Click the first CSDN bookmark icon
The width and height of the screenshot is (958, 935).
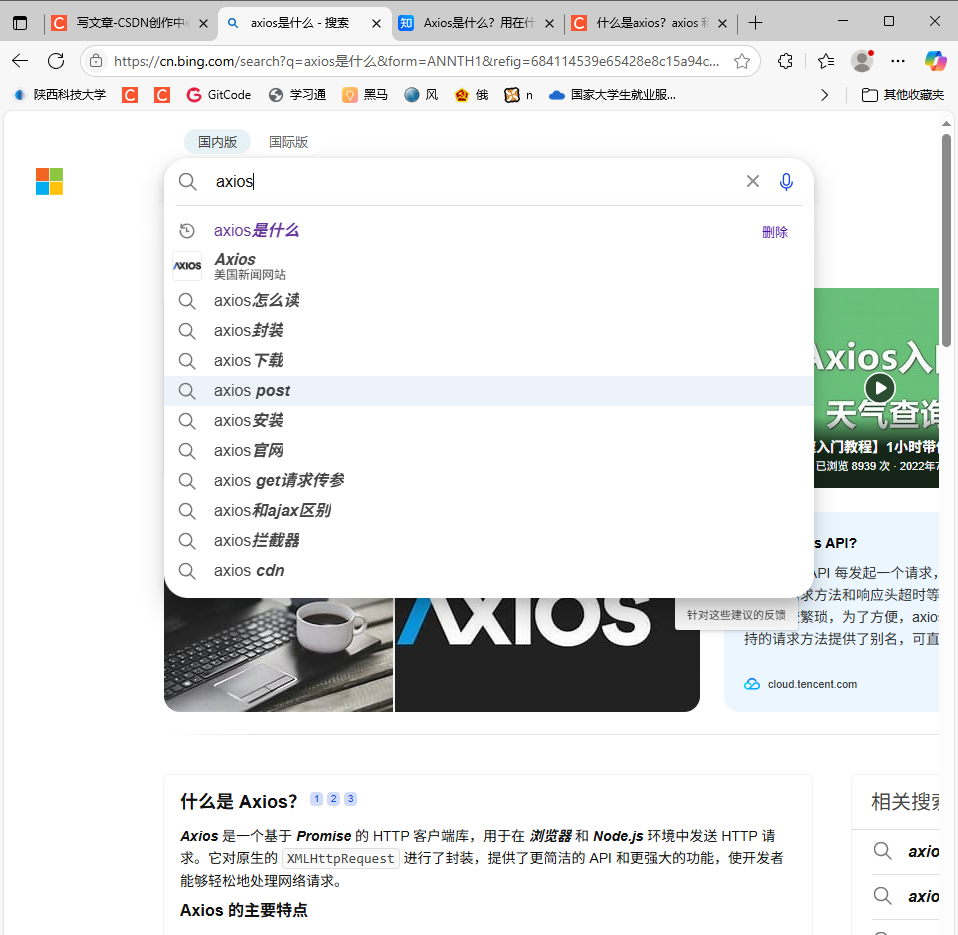(x=130, y=95)
